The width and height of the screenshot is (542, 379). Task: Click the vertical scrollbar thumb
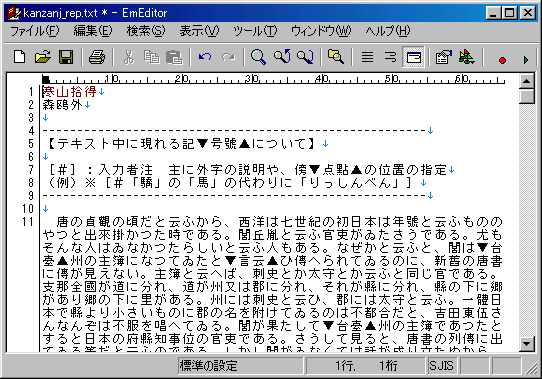(526, 96)
